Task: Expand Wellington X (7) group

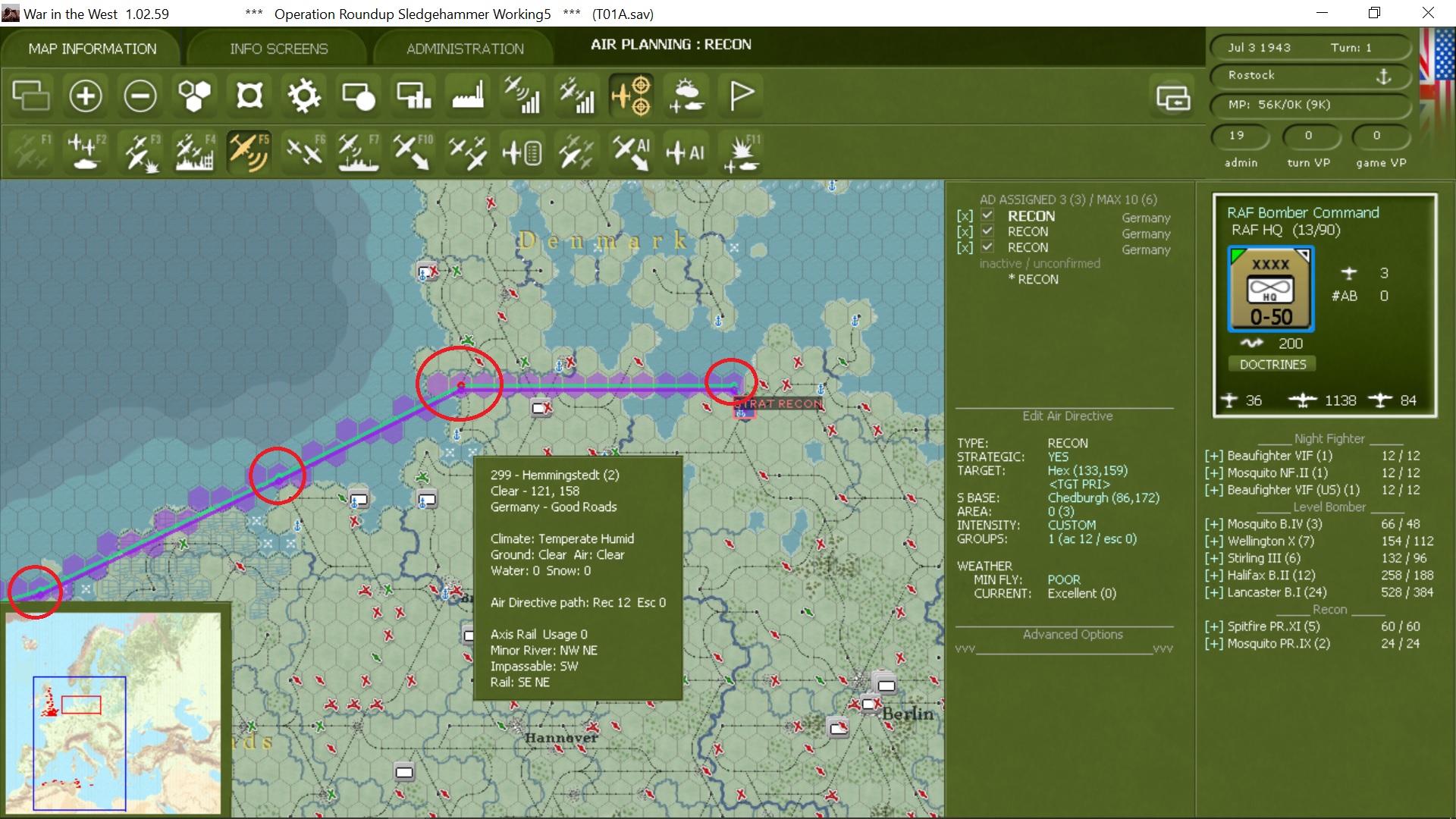Action: click(1214, 541)
